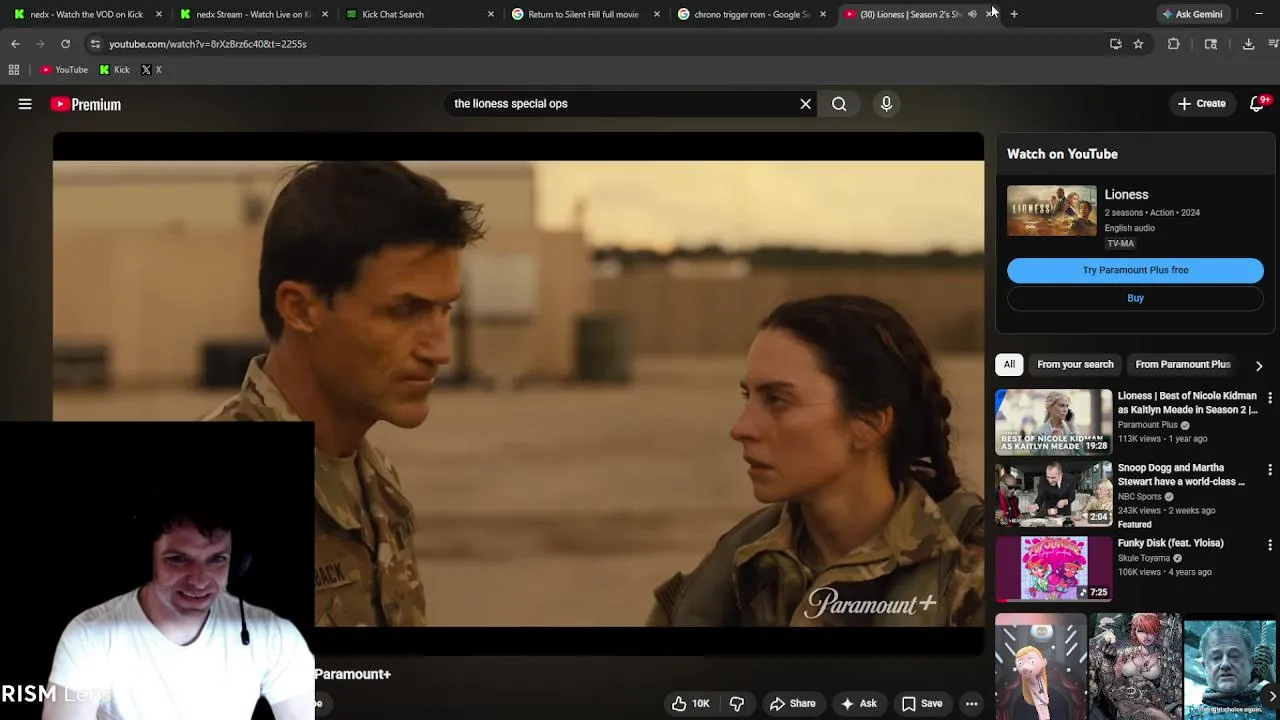Open more actions three-dot menu below video
Image resolution: width=1280 pixels, height=720 pixels.
[971, 704]
